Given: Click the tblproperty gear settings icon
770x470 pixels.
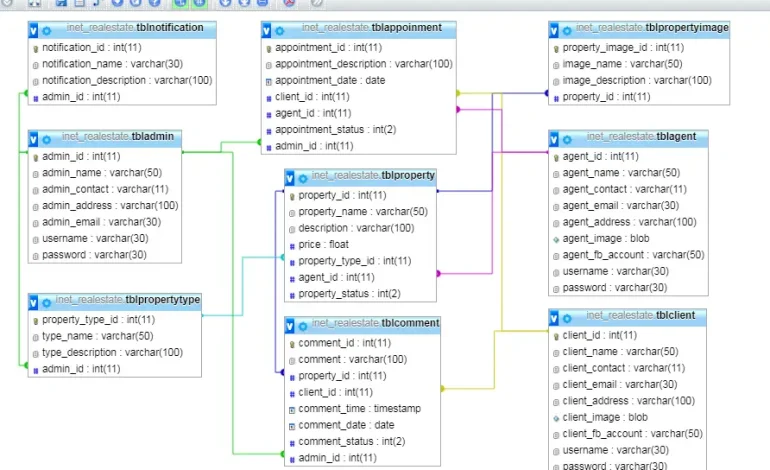Looking at the screenshot, I should tap(303, 179).
